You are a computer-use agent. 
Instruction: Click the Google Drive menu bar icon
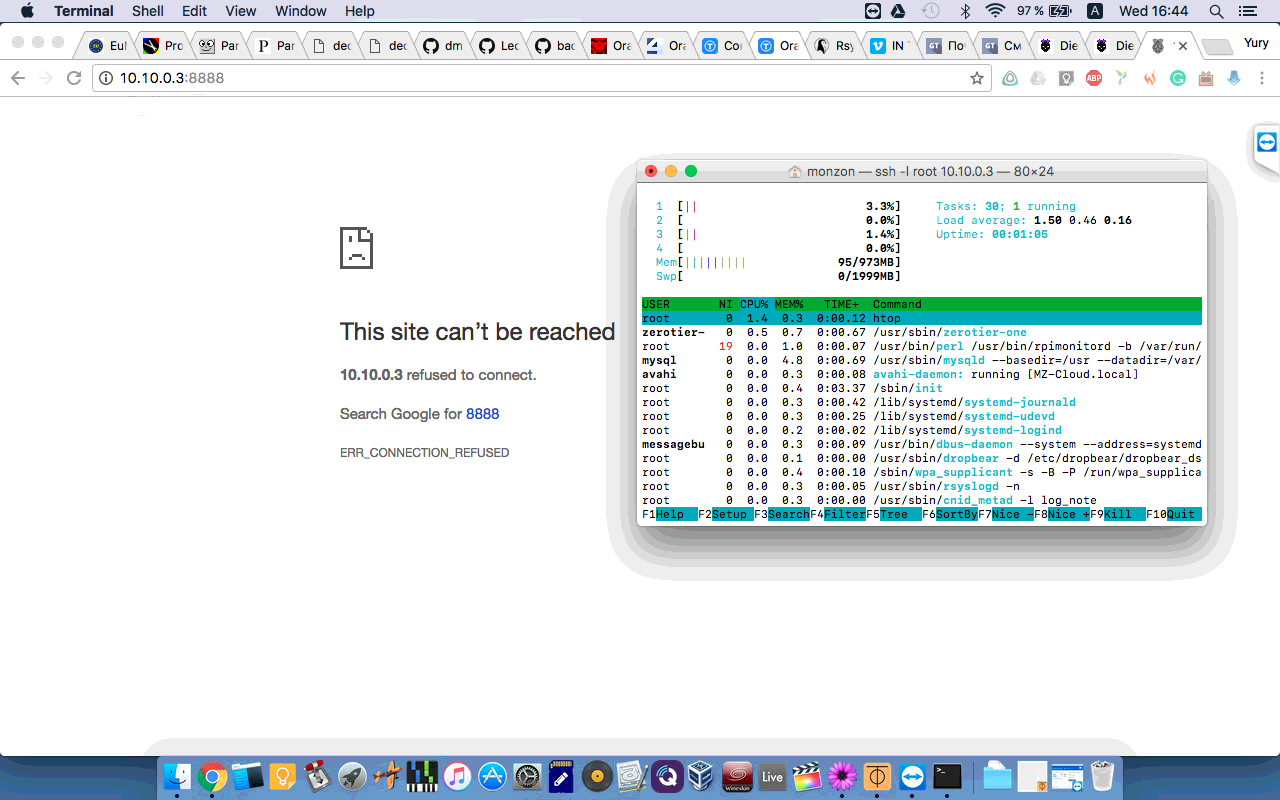click(x=898, y=11)
